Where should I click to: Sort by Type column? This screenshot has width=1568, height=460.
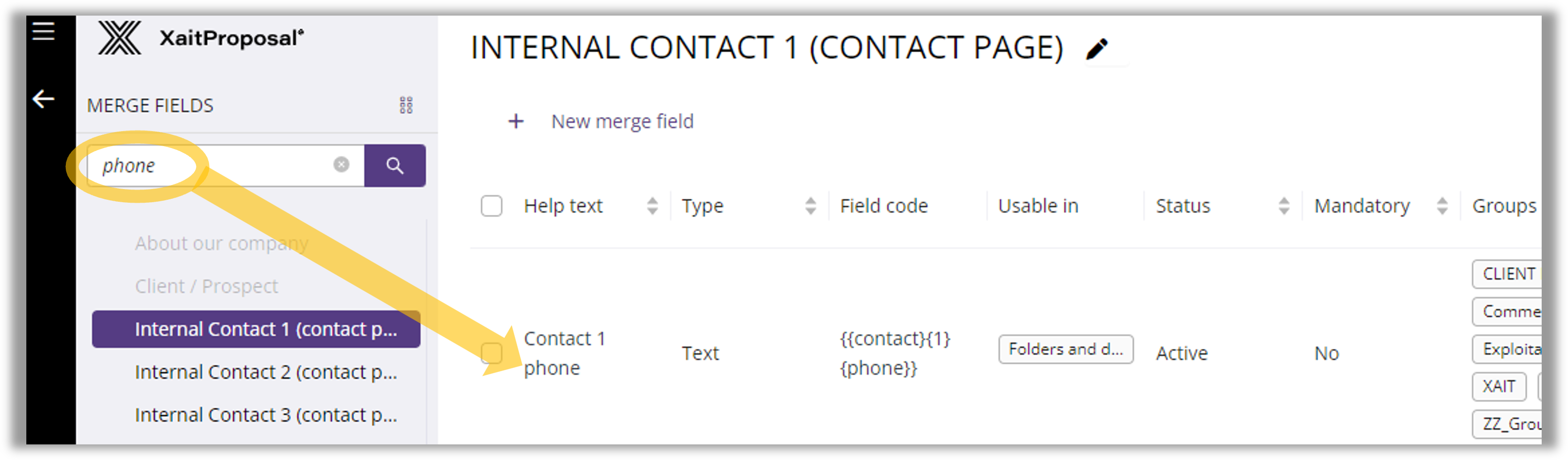[810, 206]
